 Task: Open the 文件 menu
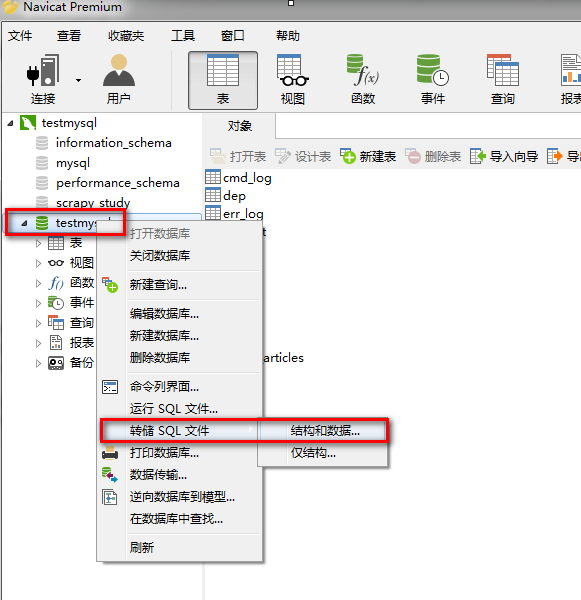(x=20, y=36)
